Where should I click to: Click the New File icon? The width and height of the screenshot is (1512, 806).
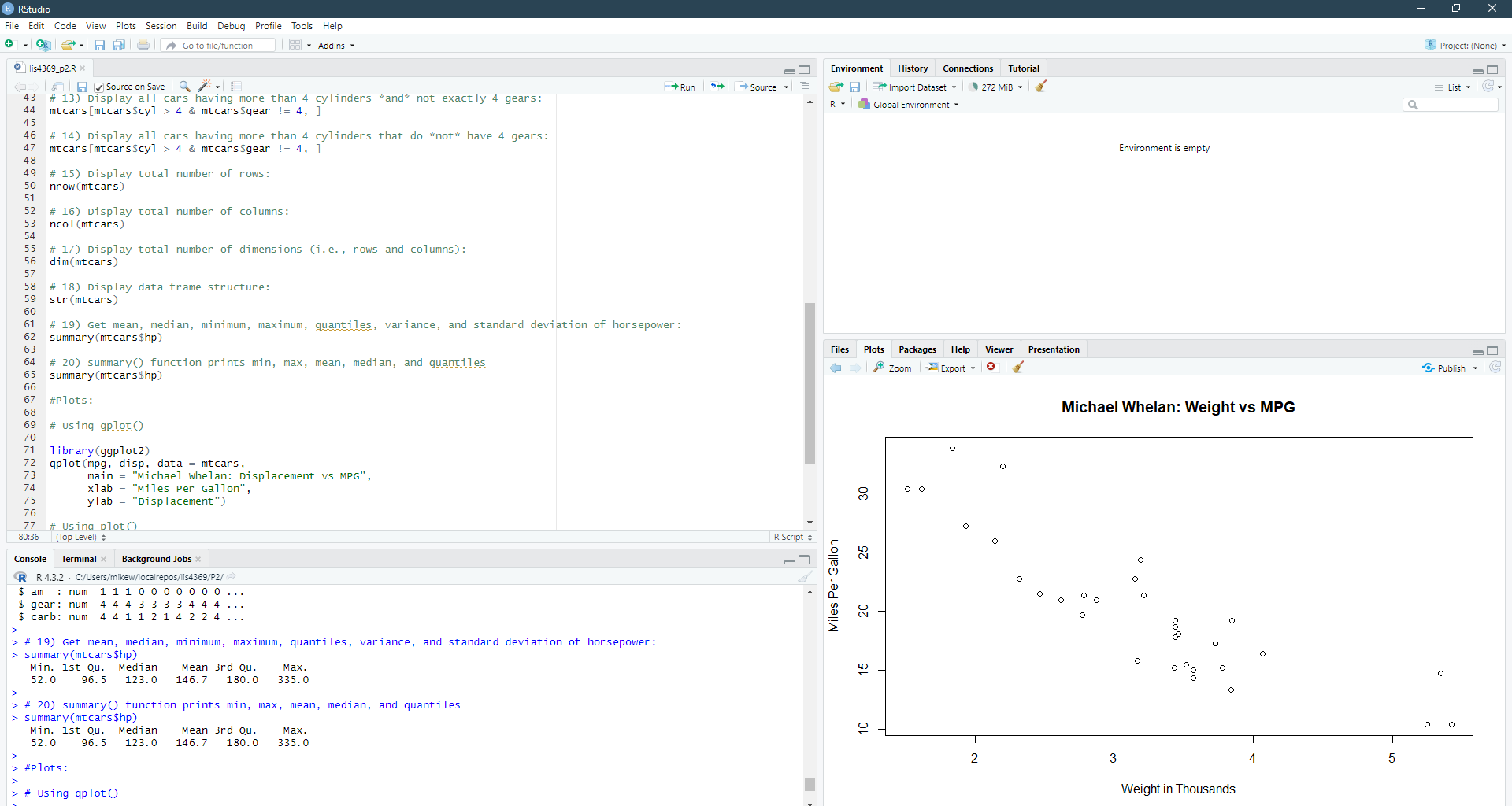9,45
